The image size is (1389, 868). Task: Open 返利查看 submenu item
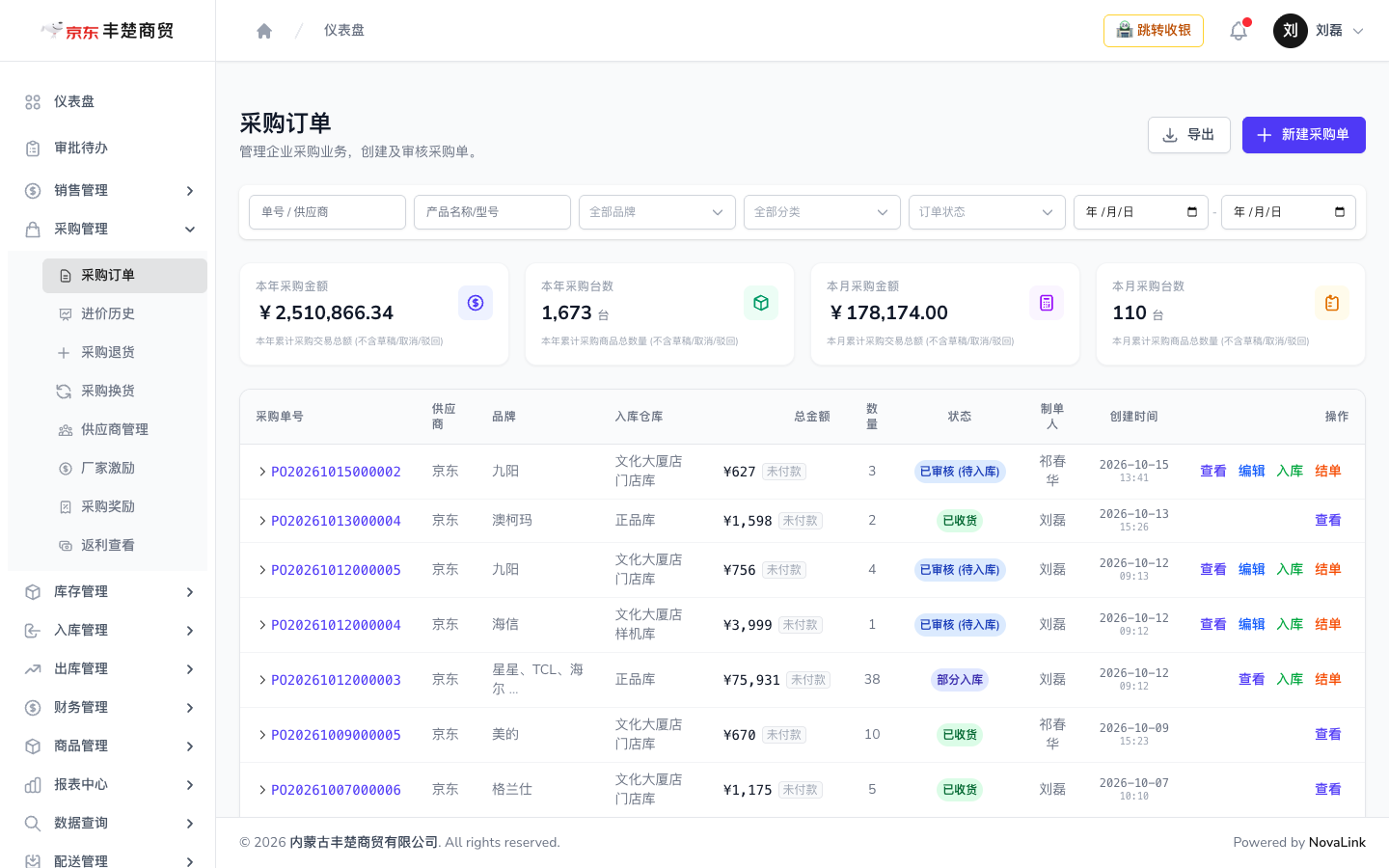pyautogui.click(x=124, y=546)
